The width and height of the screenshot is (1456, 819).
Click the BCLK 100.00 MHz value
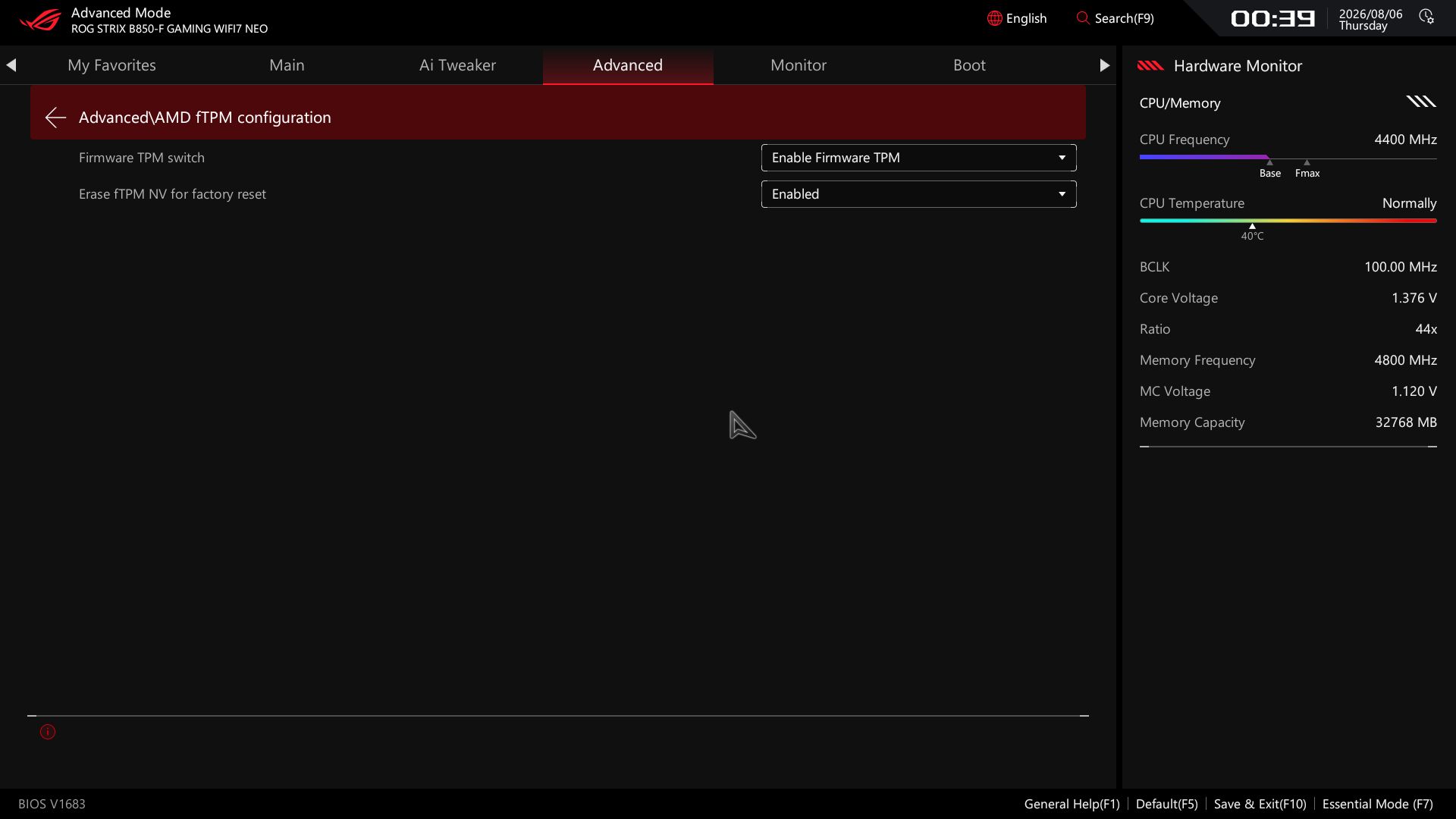coord(1400,267)
